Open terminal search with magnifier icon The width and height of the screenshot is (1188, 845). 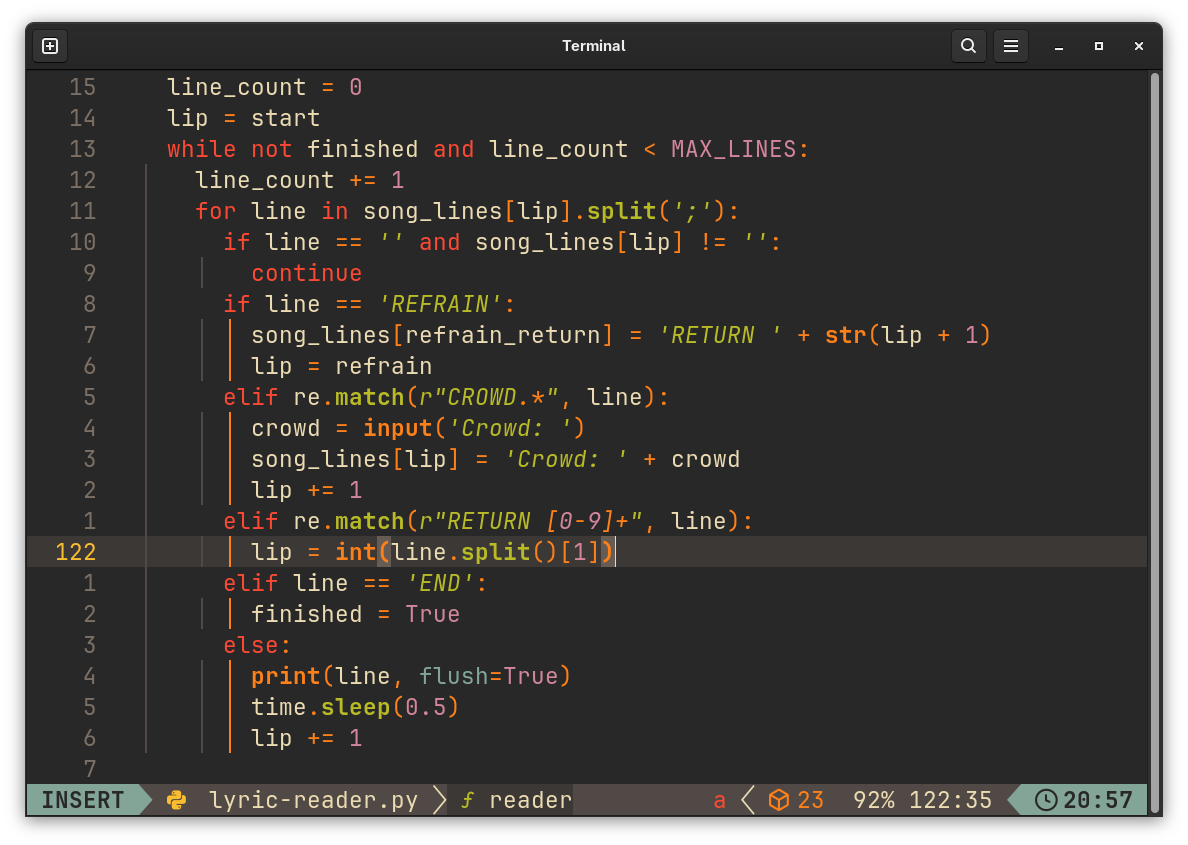[968, 46]
